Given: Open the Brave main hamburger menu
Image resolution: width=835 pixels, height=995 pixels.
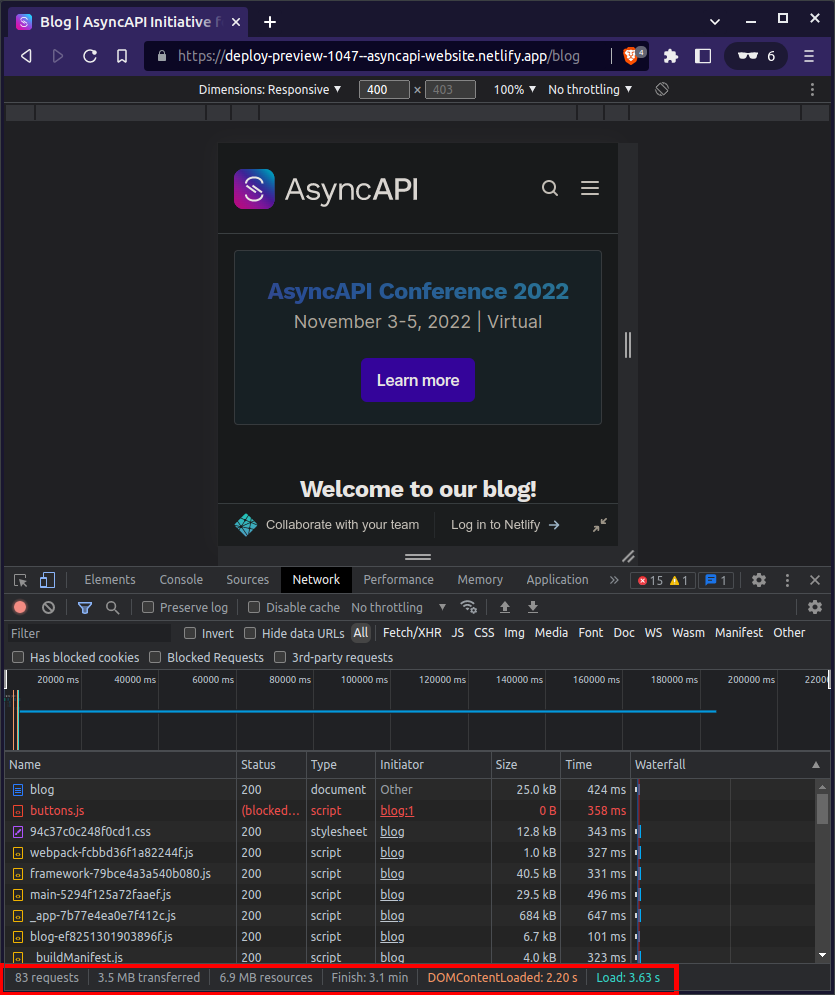Looking at the screenshot, I should 809,56.
